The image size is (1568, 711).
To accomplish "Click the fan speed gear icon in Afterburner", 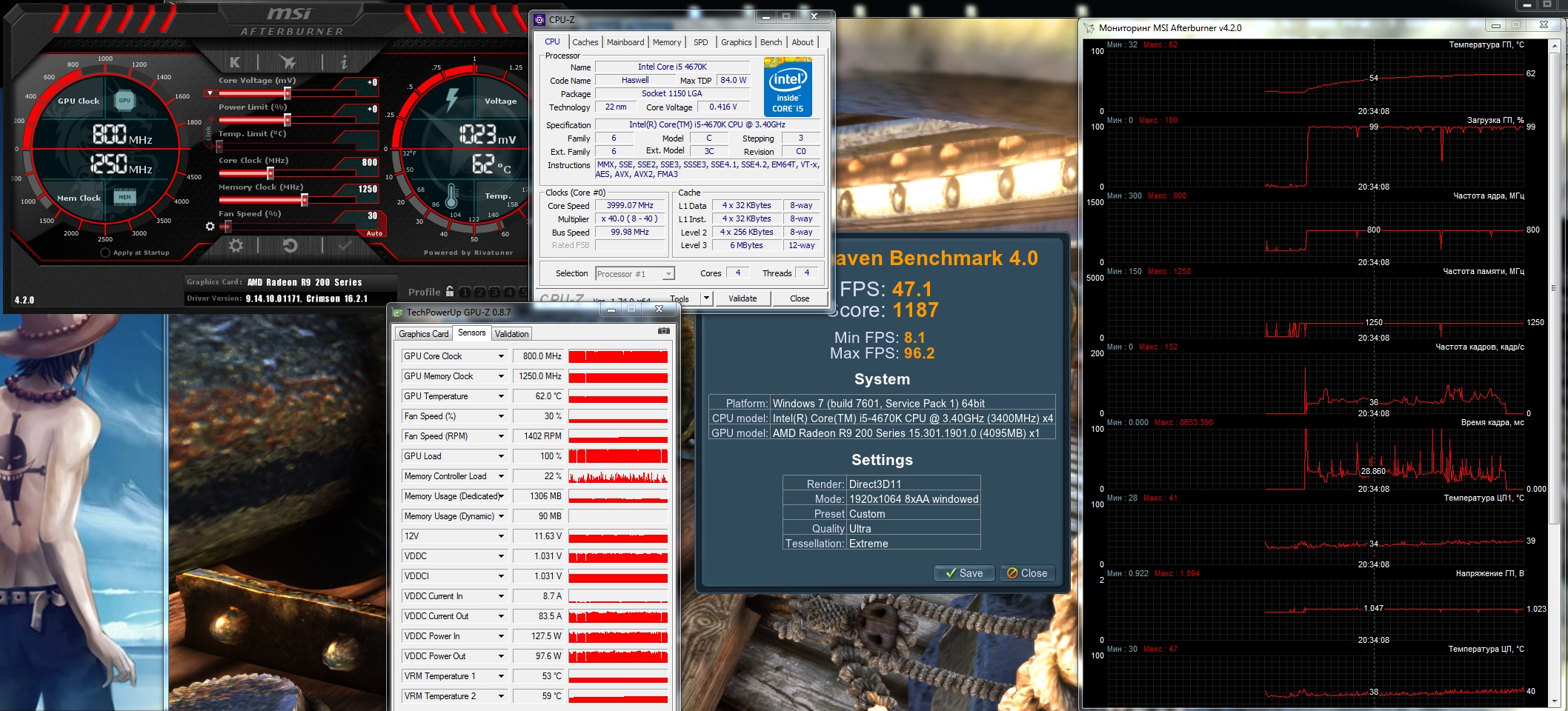I will click(210, 226).
